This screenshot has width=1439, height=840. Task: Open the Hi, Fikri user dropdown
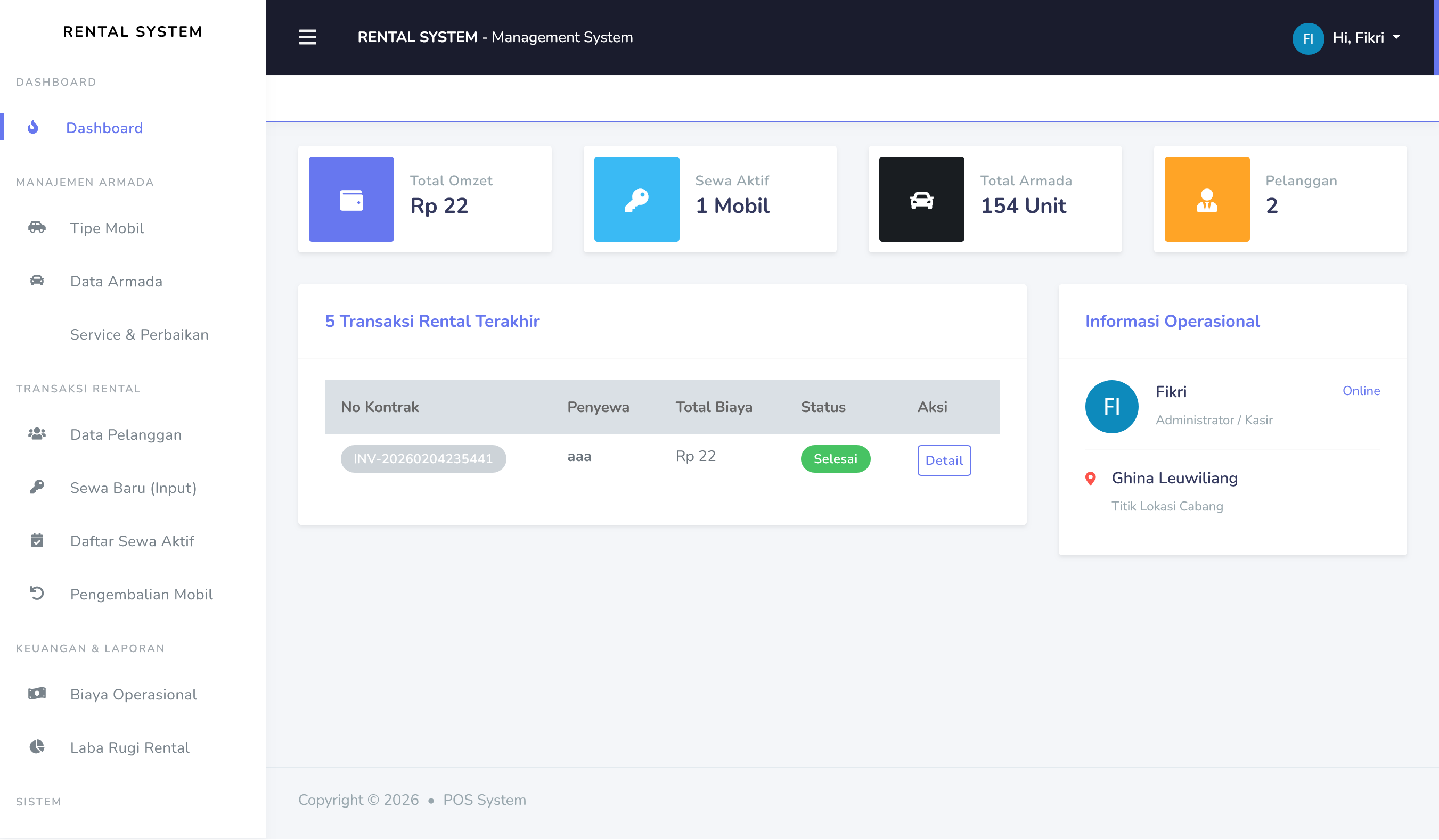pyautogui.click(x=1366, y=38)
